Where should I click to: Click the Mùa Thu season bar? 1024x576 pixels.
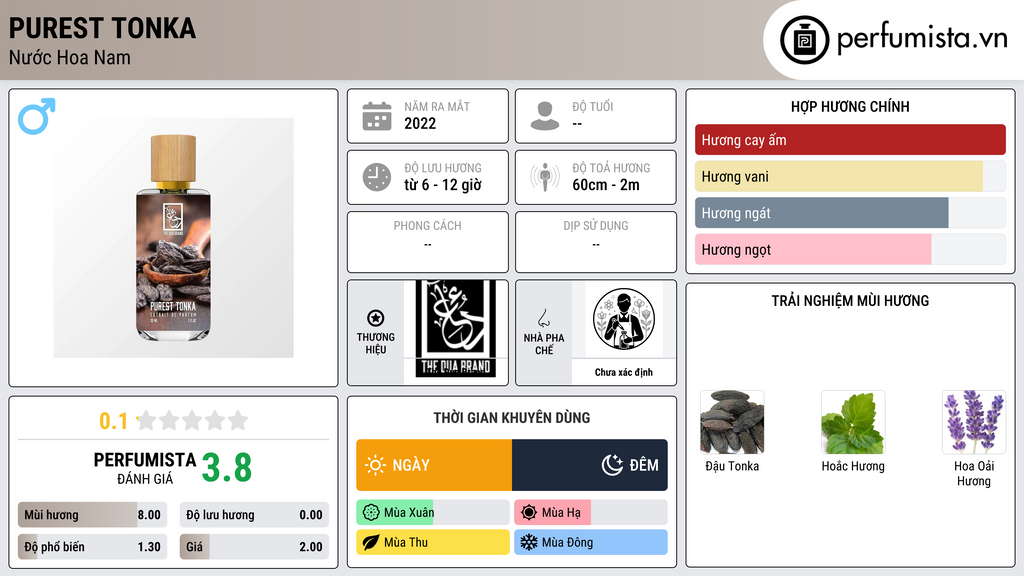pyautogui.click(x=433, y=542)
